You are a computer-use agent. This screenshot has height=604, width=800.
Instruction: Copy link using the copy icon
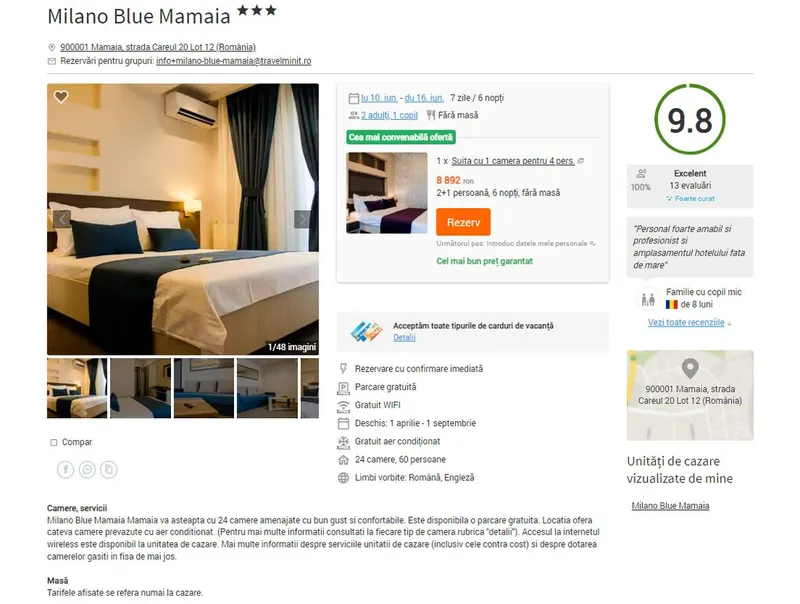click(109, 469)
